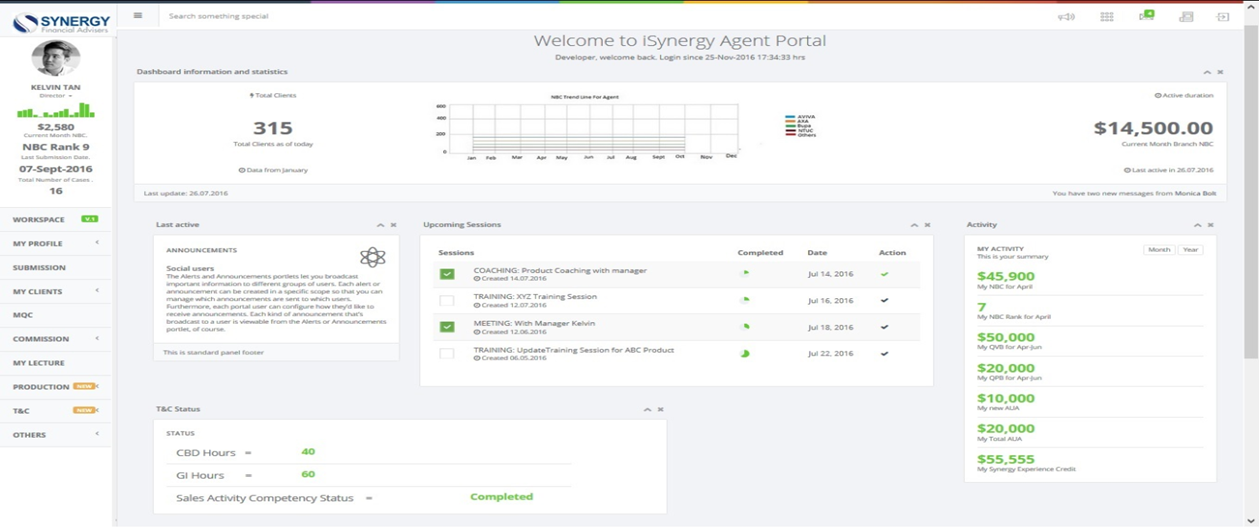This screenshot has height=528, width=1259.
Task: Click the V.1 badge beside Workspace
Action: (89, 219)
